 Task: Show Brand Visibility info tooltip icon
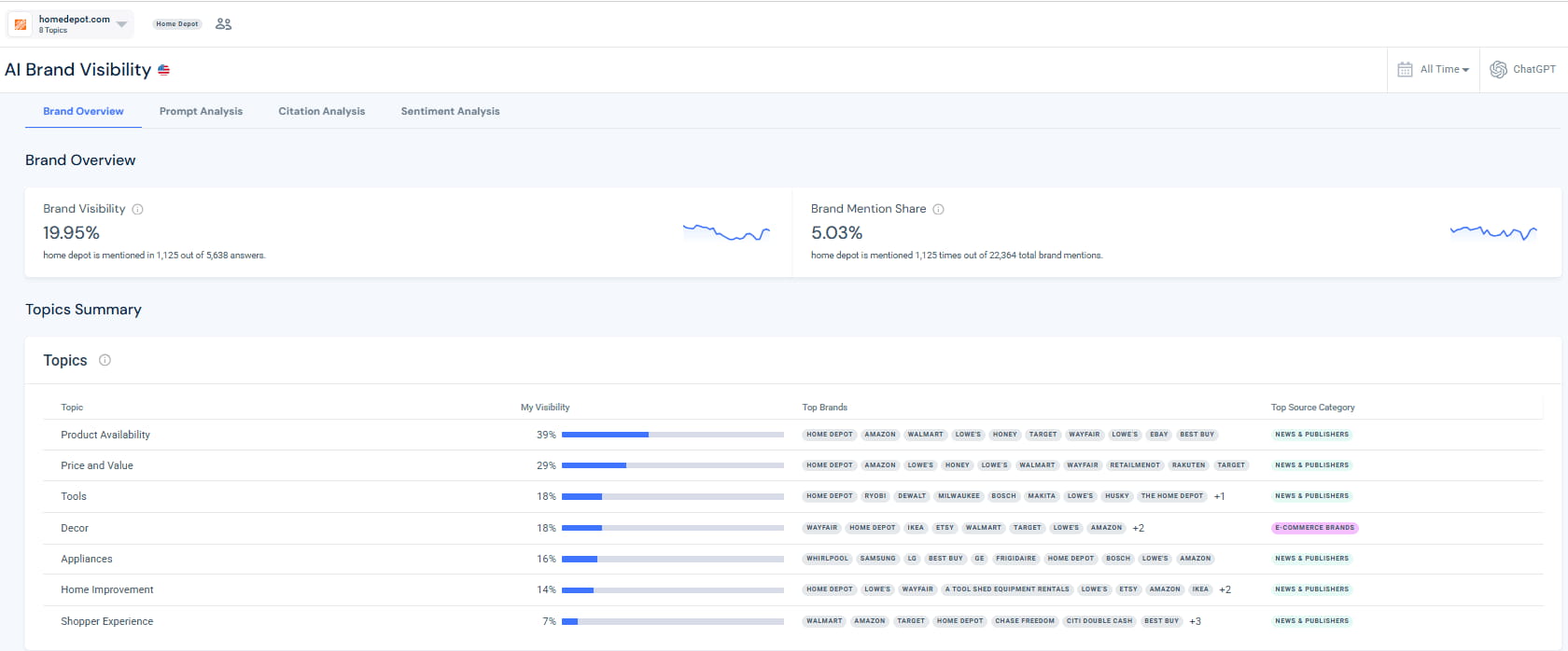(x=138, y=209)
